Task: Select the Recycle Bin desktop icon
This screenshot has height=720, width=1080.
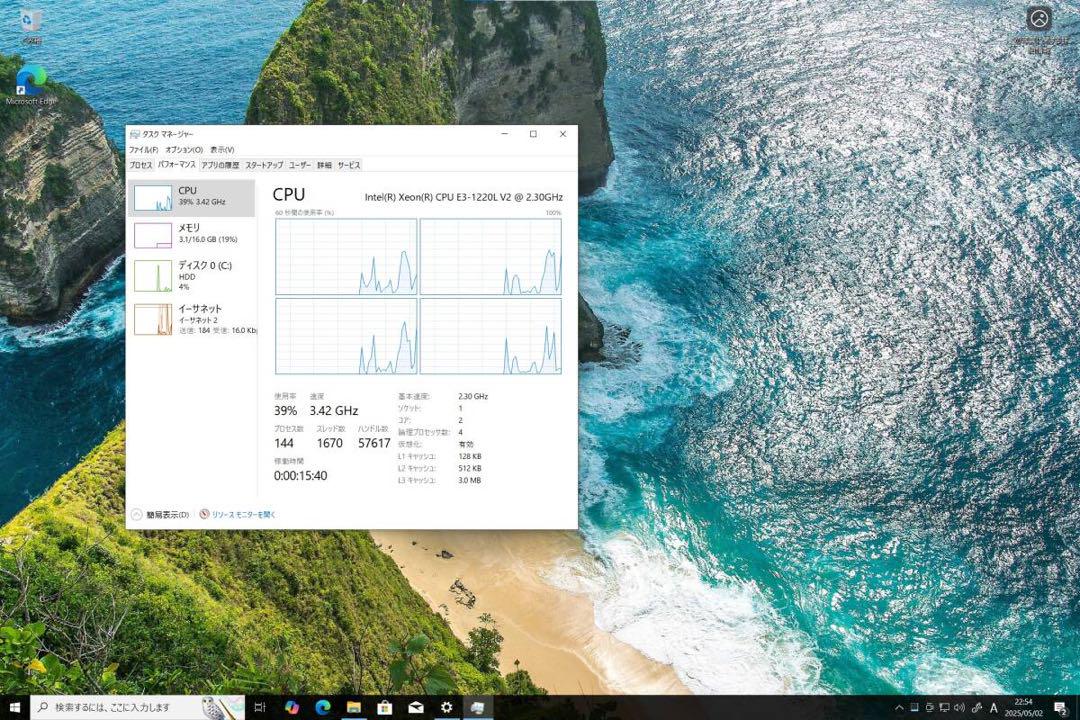Action: [31, 27]
